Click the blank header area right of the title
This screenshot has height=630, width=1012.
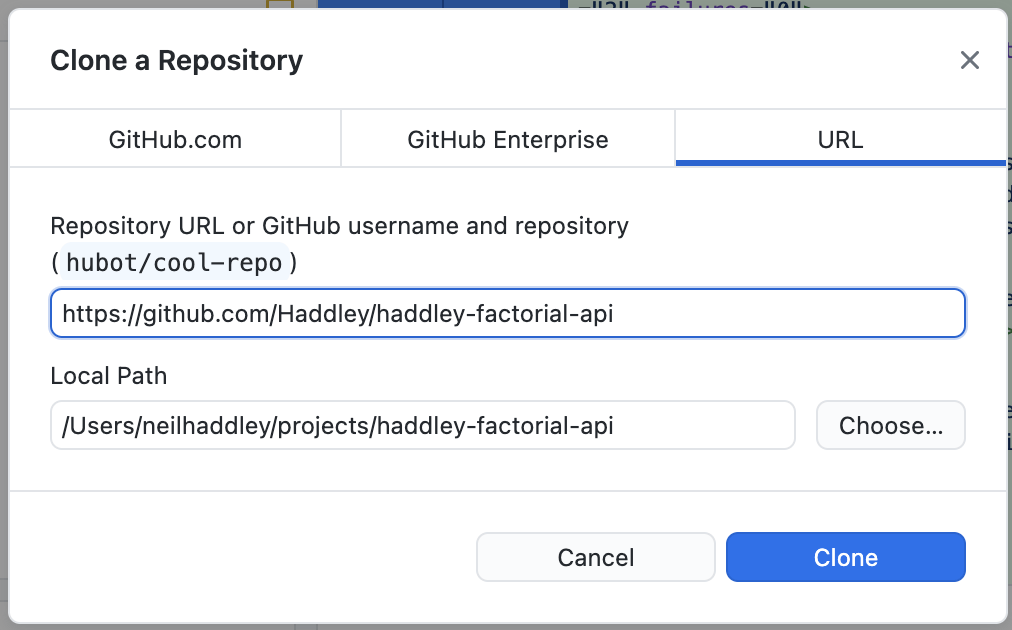click(620, 60)
